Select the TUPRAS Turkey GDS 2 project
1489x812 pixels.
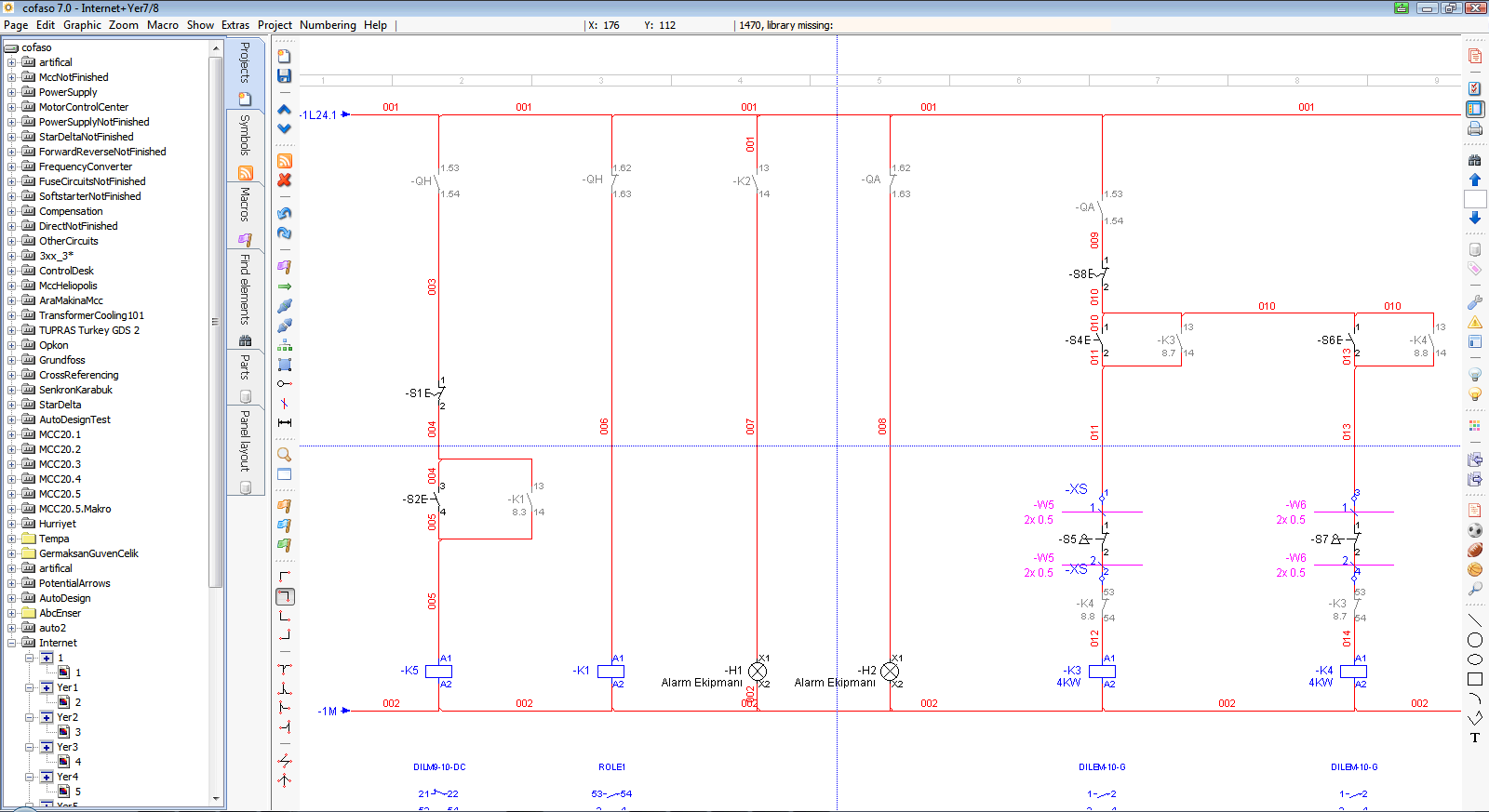coord(89,330)
